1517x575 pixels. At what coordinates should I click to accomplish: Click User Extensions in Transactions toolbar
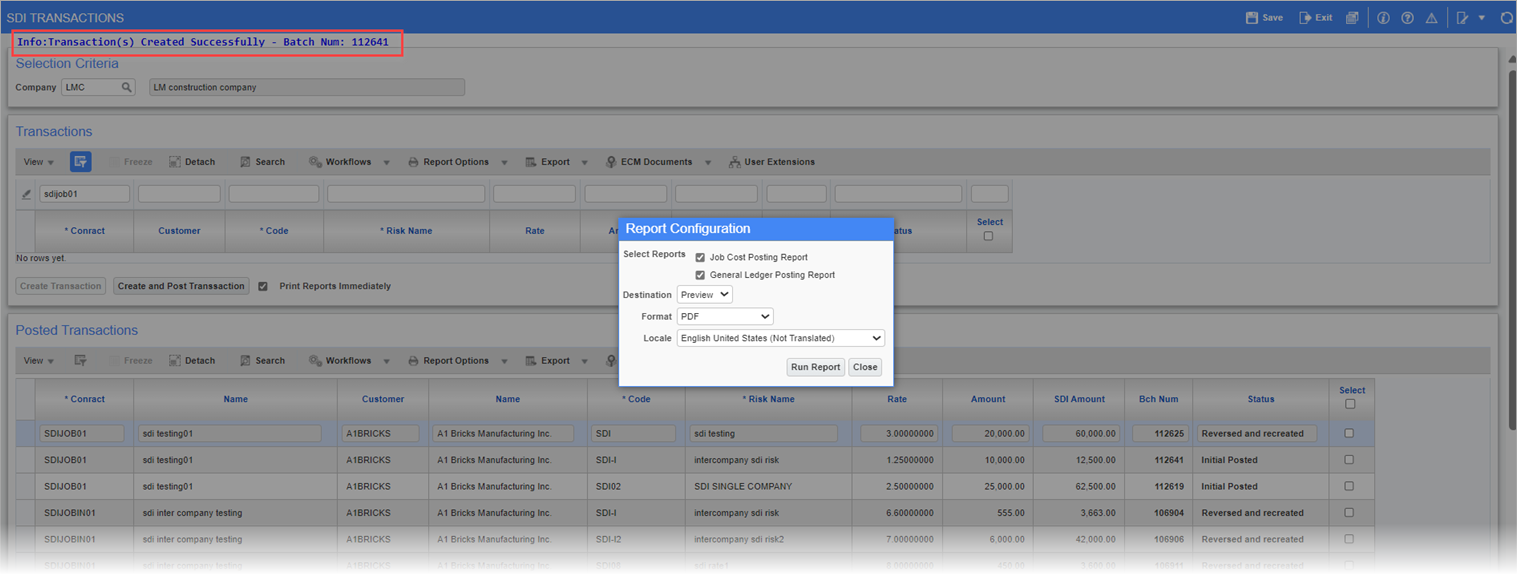[771, 162]
